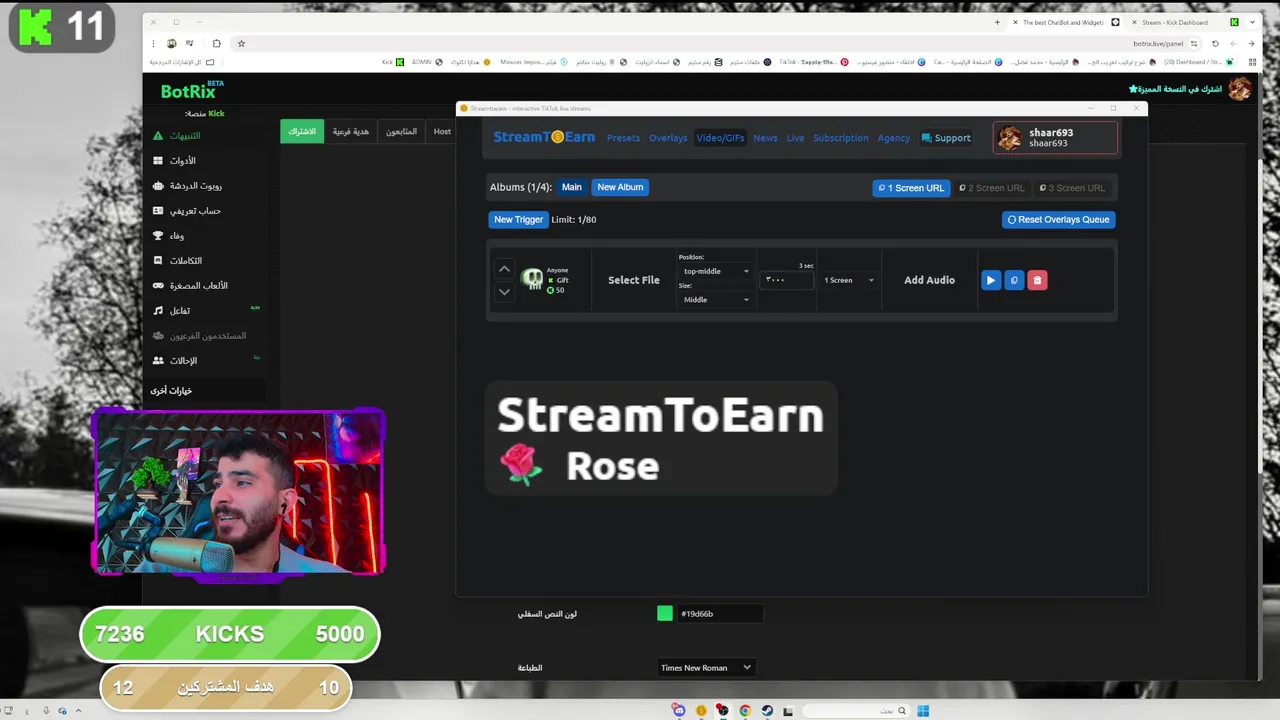Delete the trigger with red trash icon
This screenshot has width=1280, height=720.
click(x=1037, y=280)
